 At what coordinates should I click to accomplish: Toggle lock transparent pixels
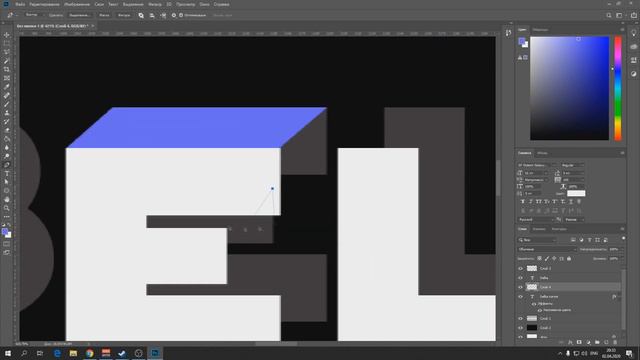point(539,259)
